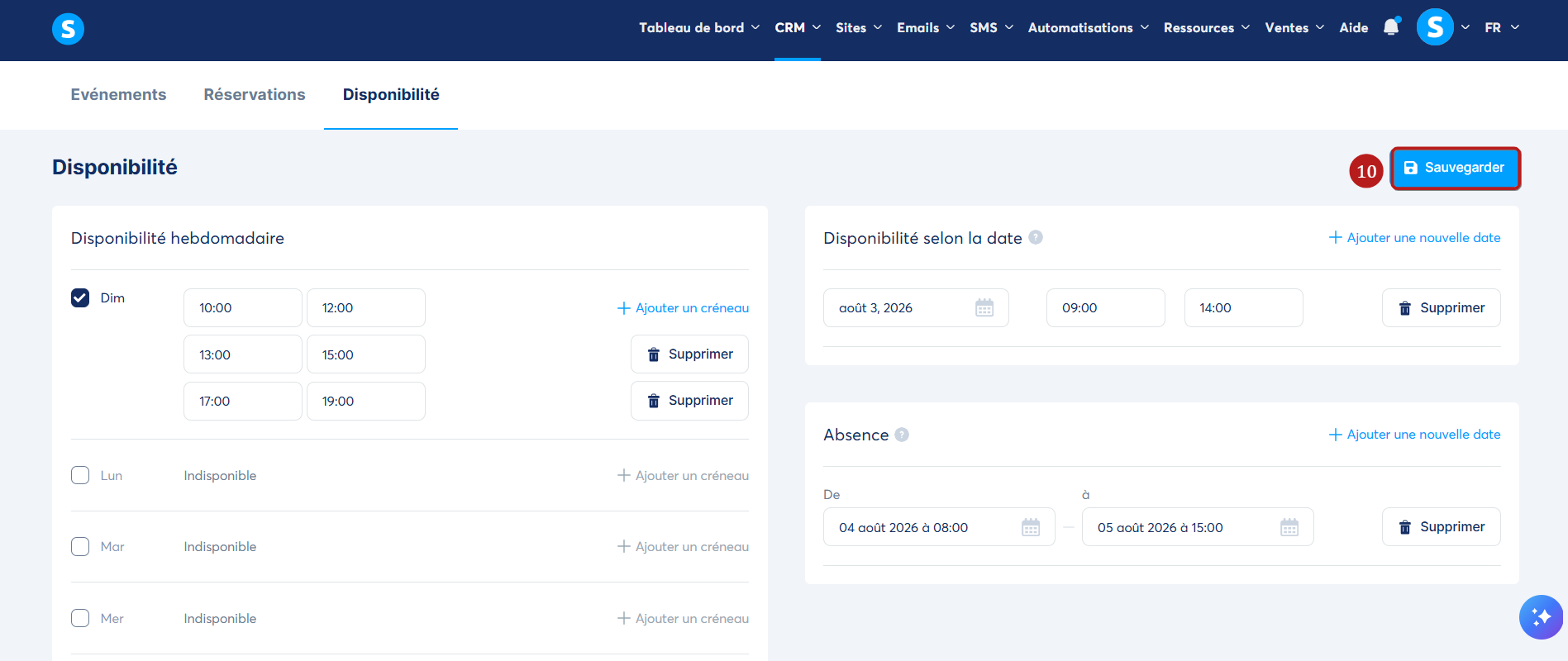1568x661 pixels.
Task: Delete the 04 août absence entry
Action: (x=1442, y=527)
